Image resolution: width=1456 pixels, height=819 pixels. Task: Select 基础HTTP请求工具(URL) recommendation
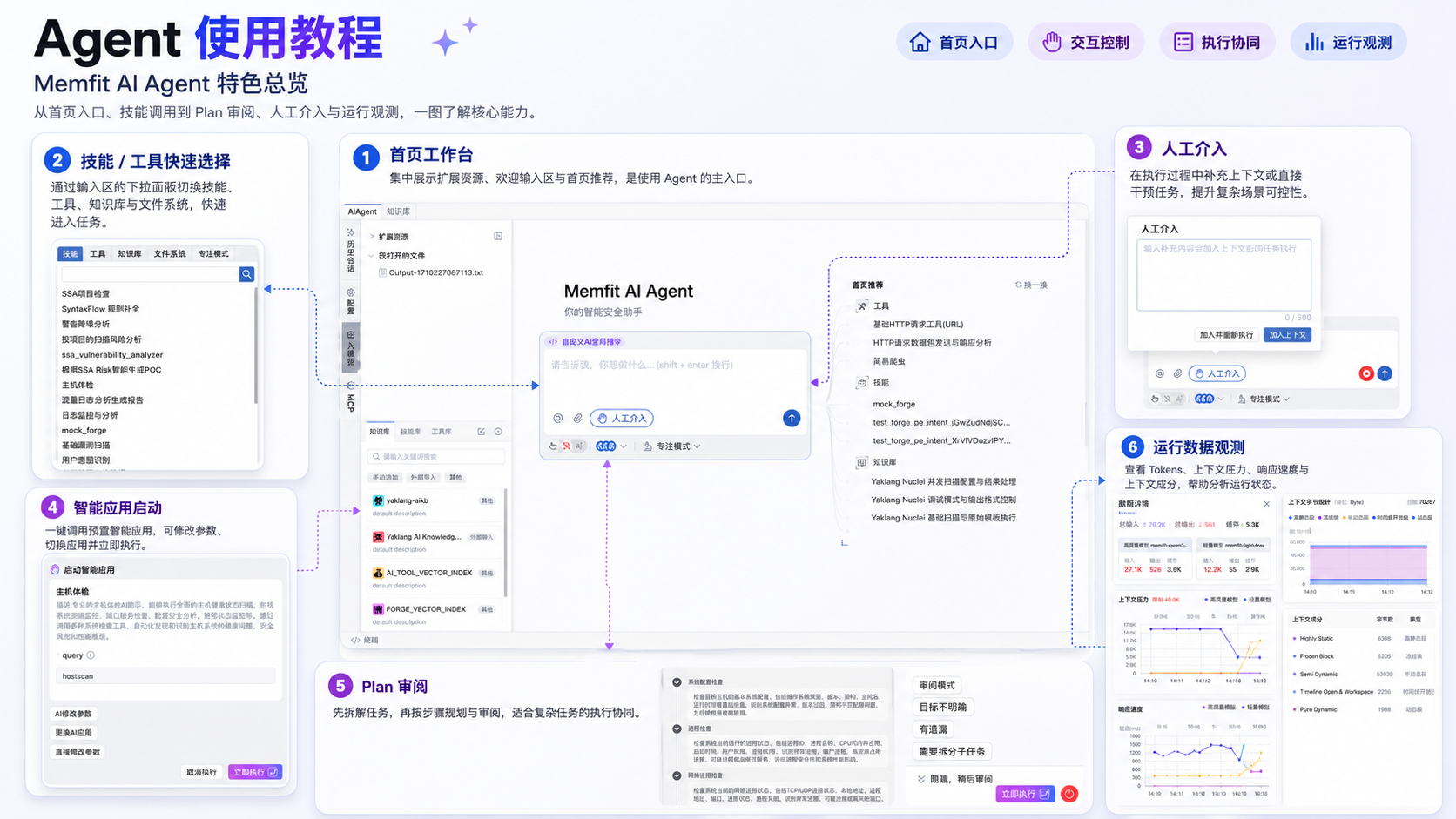[918, 324]
